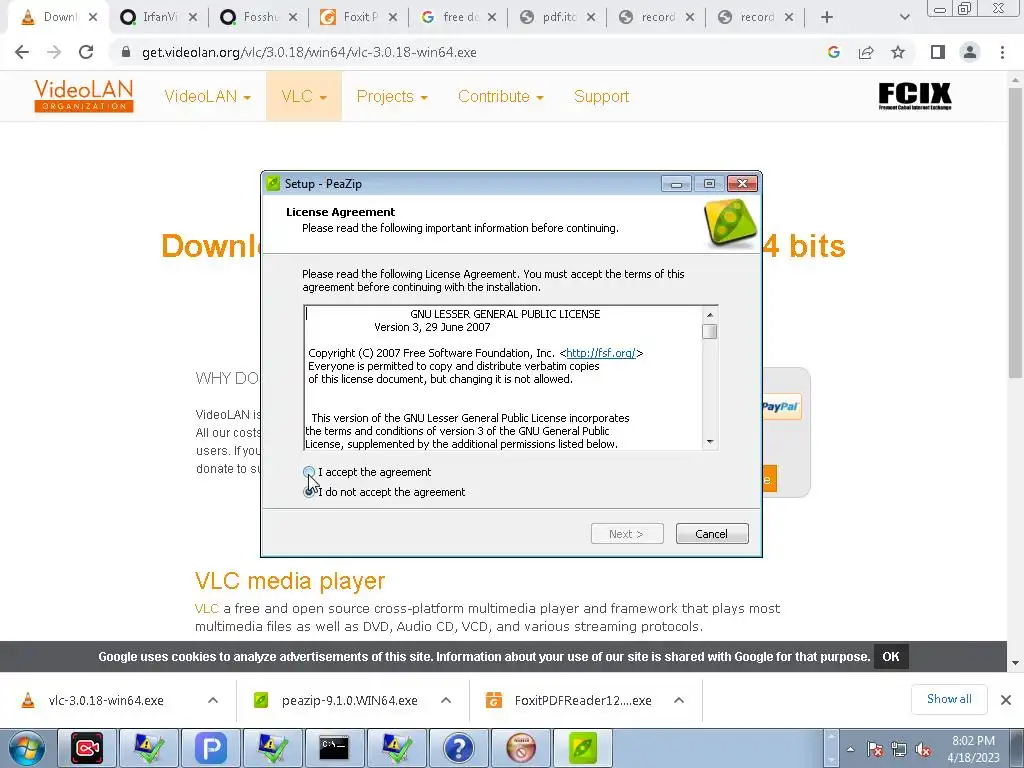1024x768 pixels.
Task: Click the taskbar clock showing 8:02 PM
Action: coord(973,749)
